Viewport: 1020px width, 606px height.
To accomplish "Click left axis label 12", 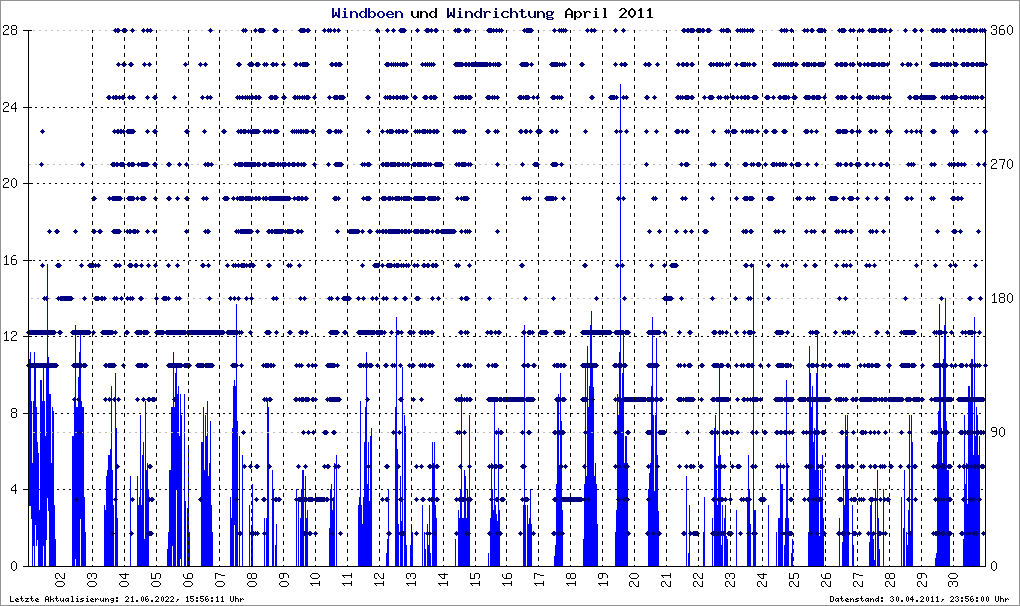I will (x=9, y=336).
